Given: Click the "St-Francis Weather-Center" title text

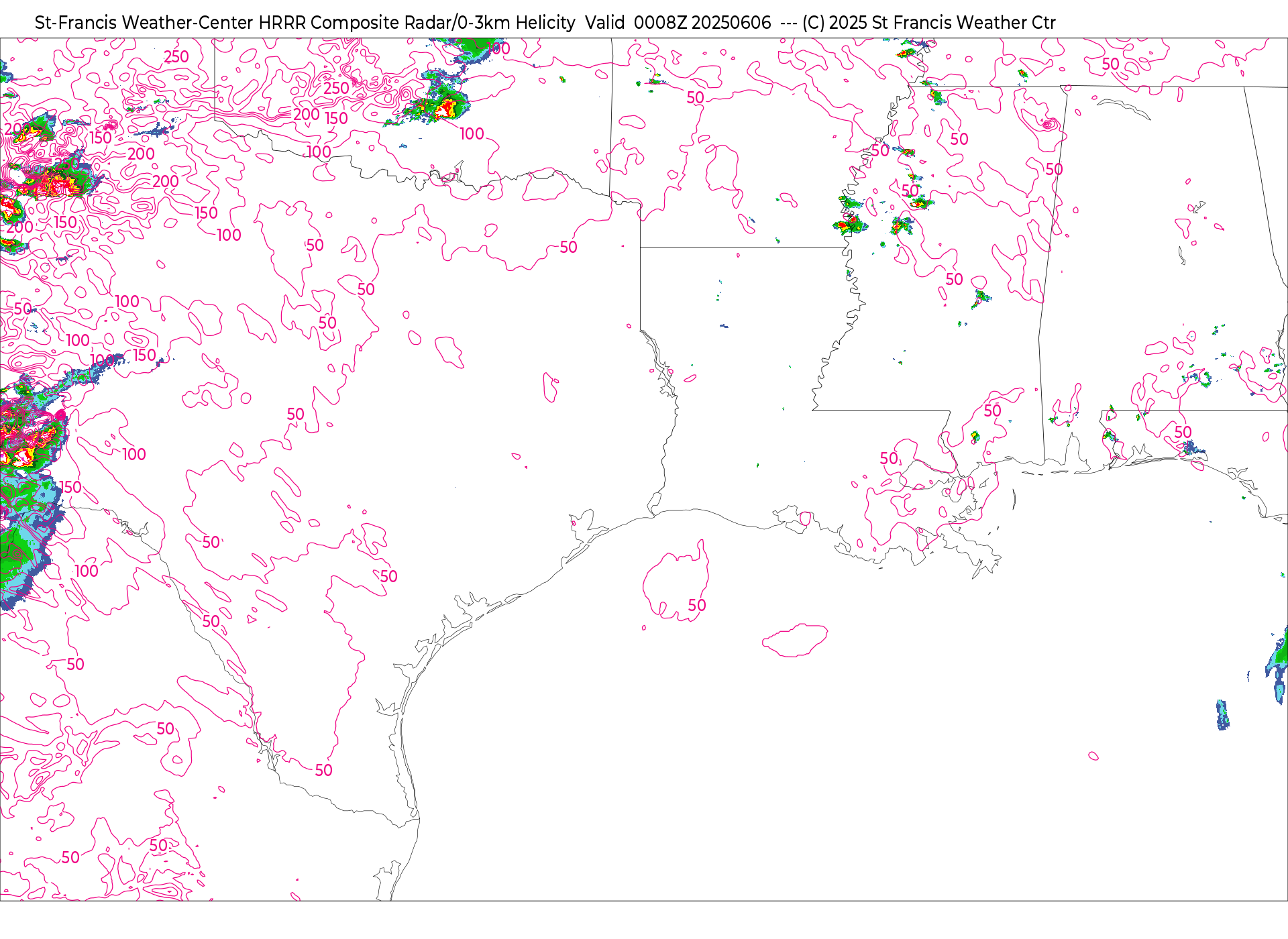Looking at the screenshot, I should click(x=144, y=23).
